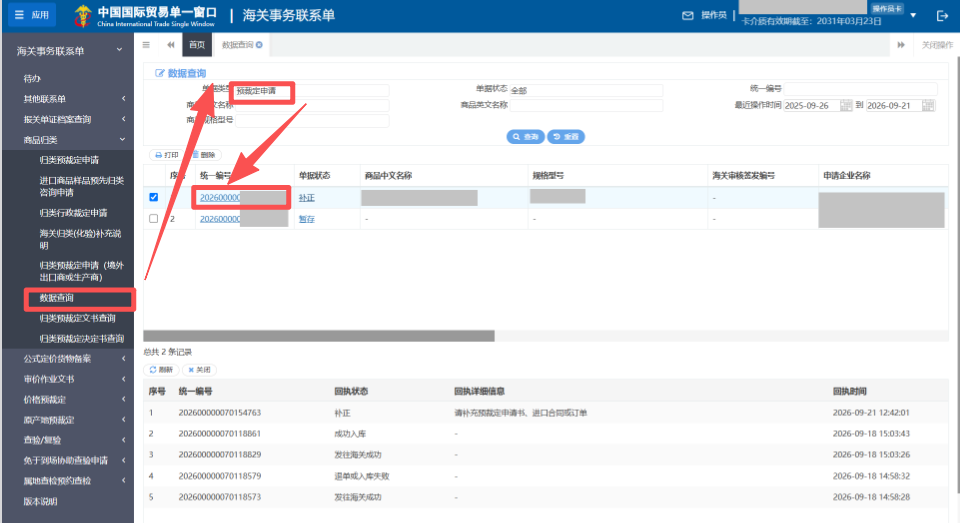Screen dimensions: 960x523
Task: Open 版本说明 in sidebar
Action: tap(40, 501)
